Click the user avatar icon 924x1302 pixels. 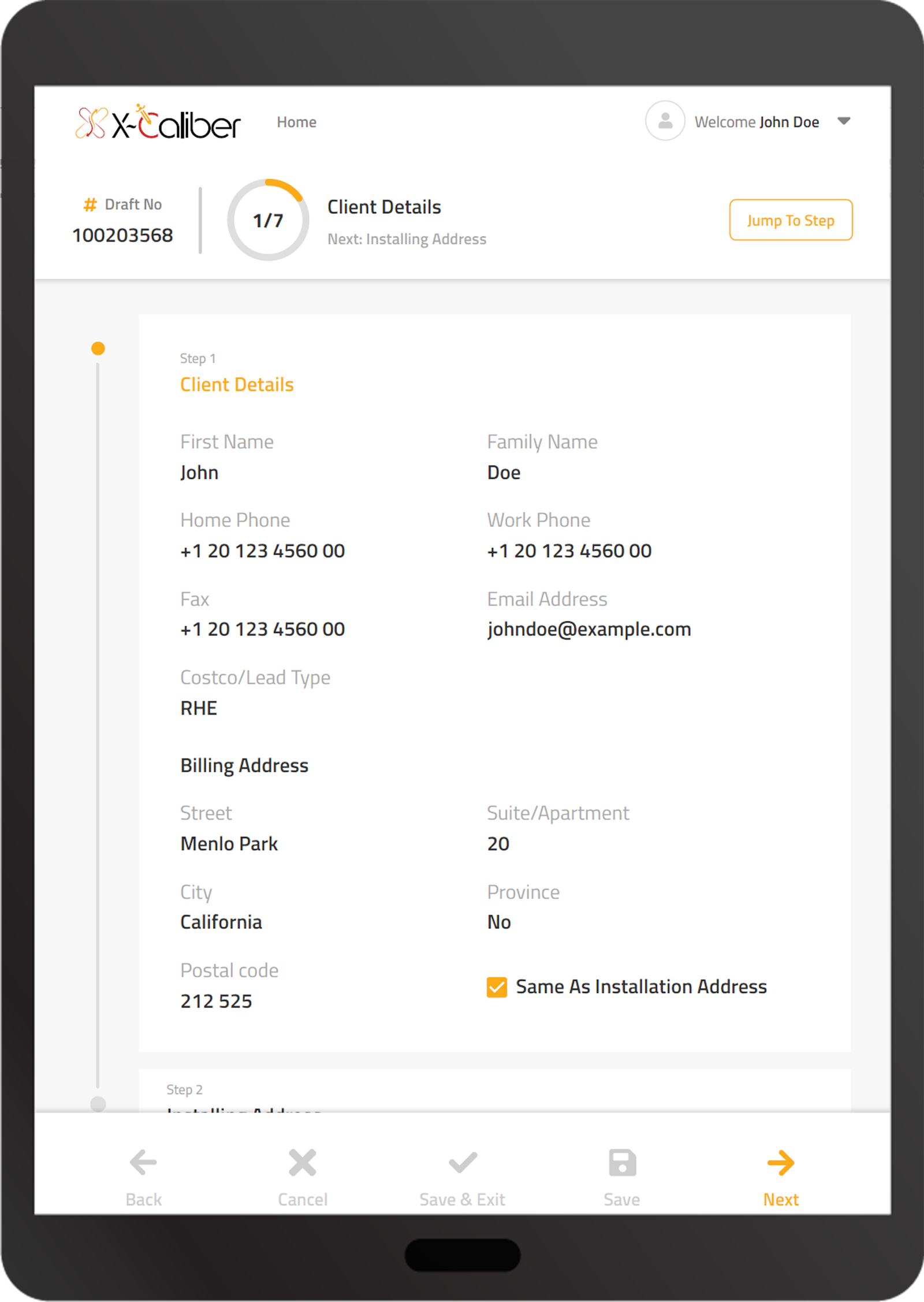point(665,121)
